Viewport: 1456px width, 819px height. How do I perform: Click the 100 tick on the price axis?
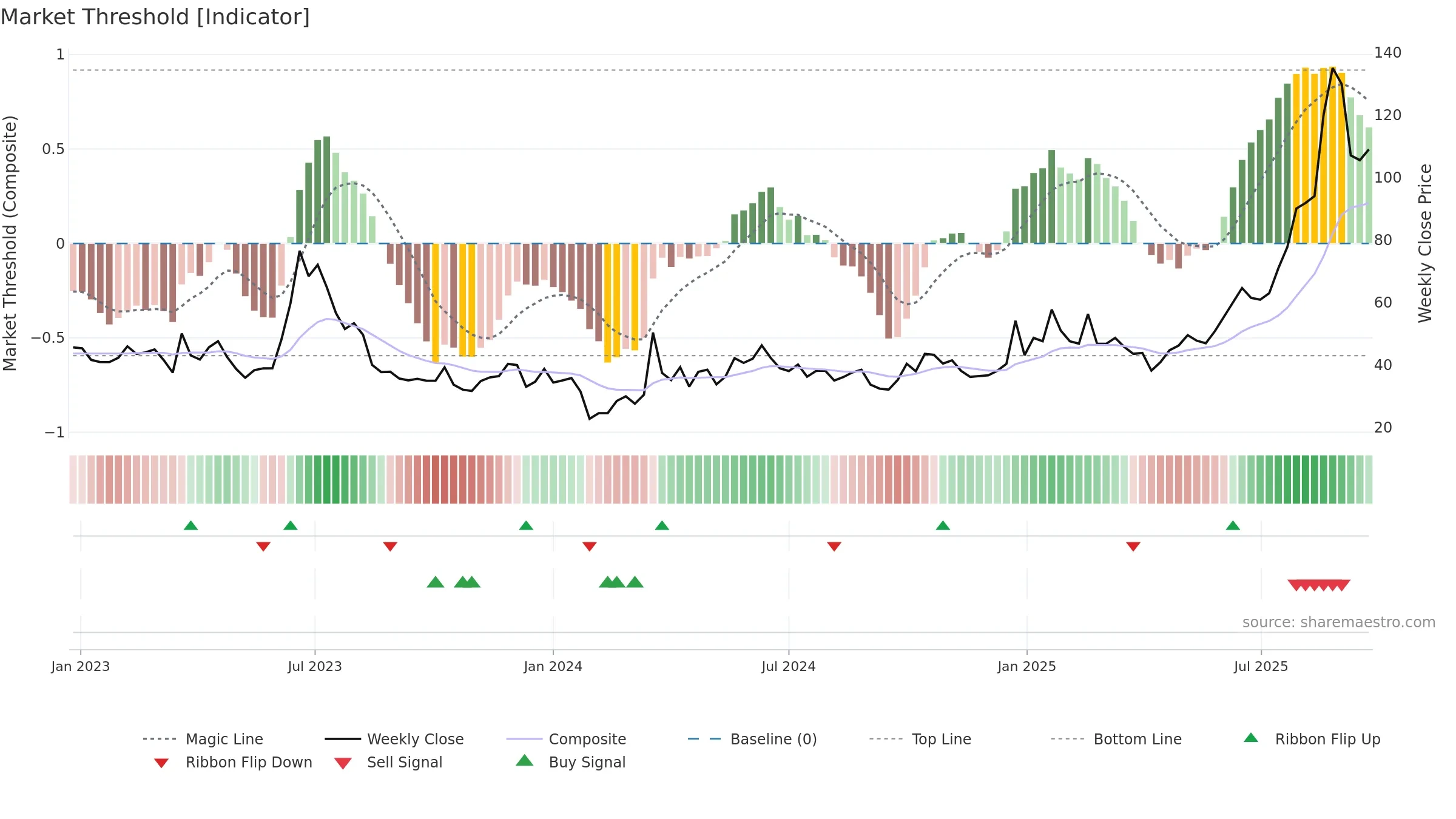tap(1388, 178)
